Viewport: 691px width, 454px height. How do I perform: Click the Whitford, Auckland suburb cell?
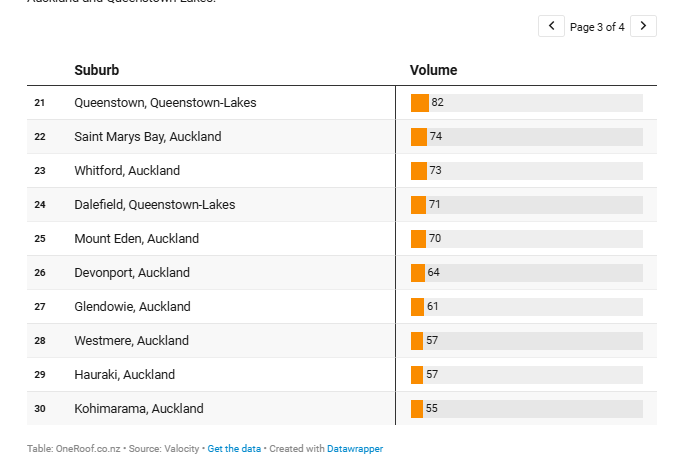[127, 171]
